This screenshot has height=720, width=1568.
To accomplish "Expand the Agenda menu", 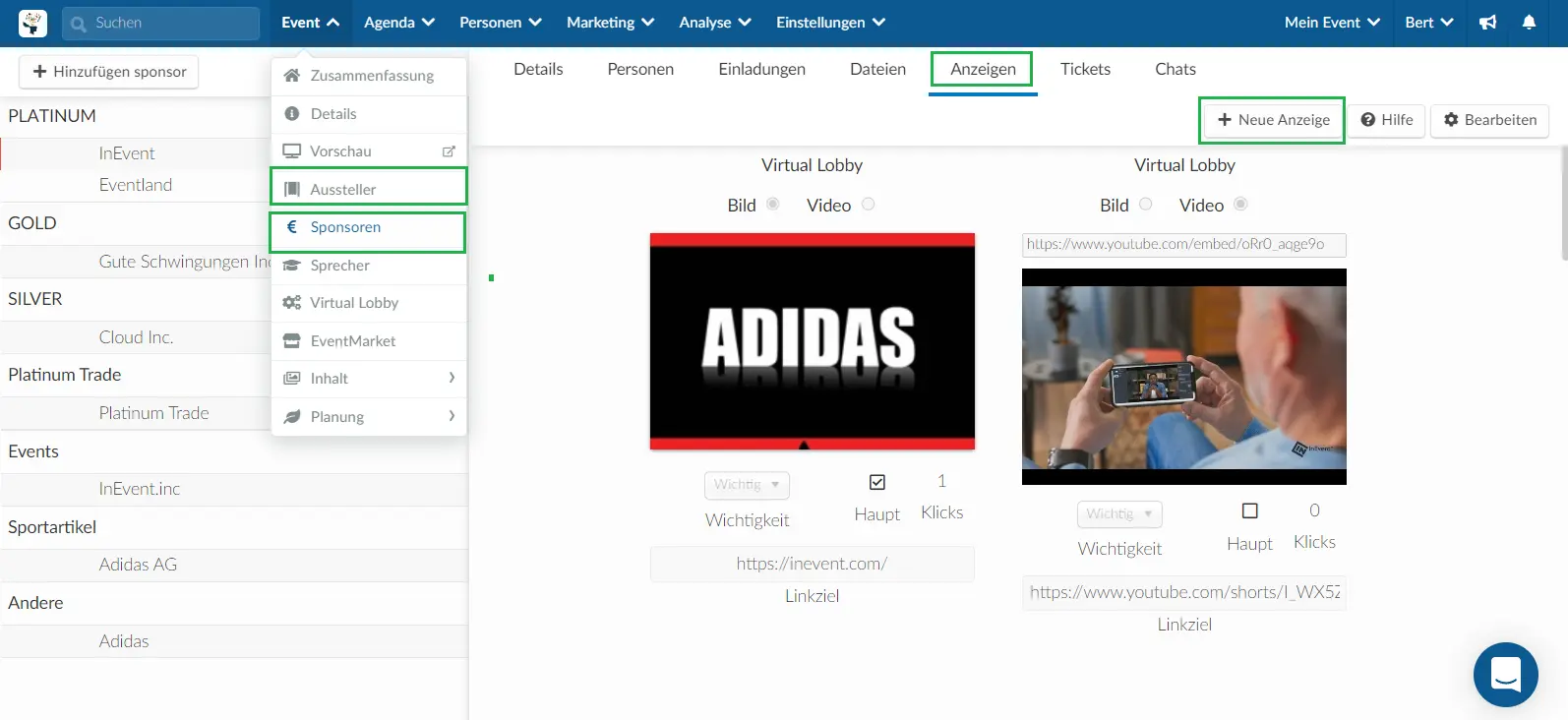I will tap(399, 23).
